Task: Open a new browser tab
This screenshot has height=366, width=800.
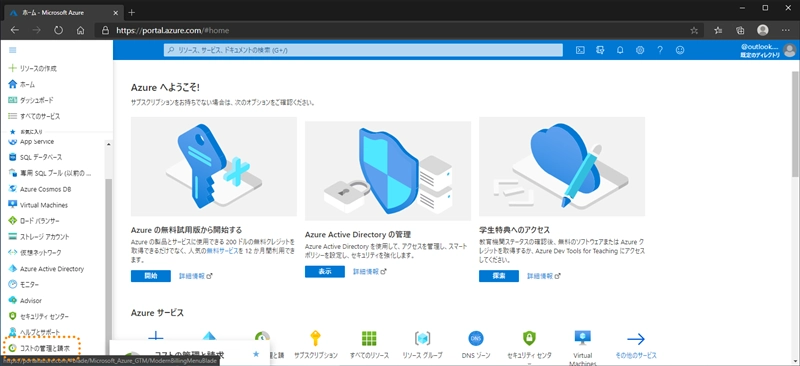Action: click(131, 12)
